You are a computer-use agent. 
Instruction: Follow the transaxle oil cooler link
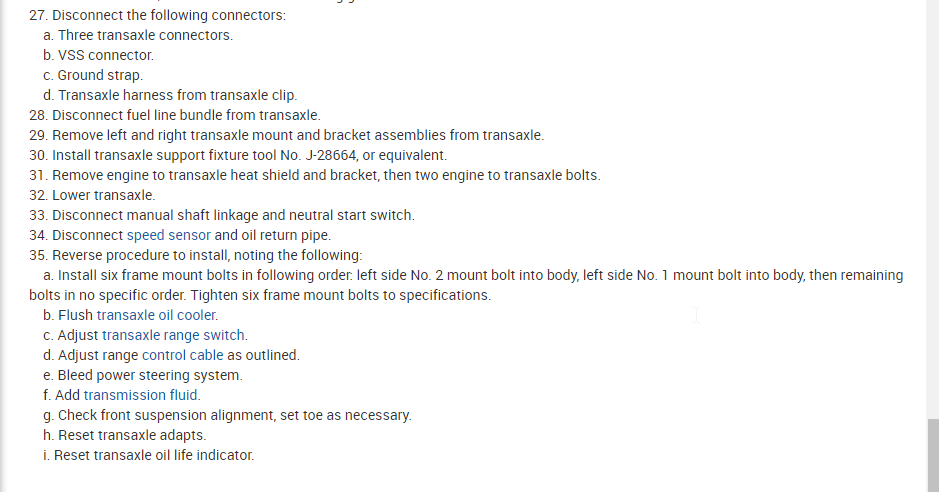(156, 315)
